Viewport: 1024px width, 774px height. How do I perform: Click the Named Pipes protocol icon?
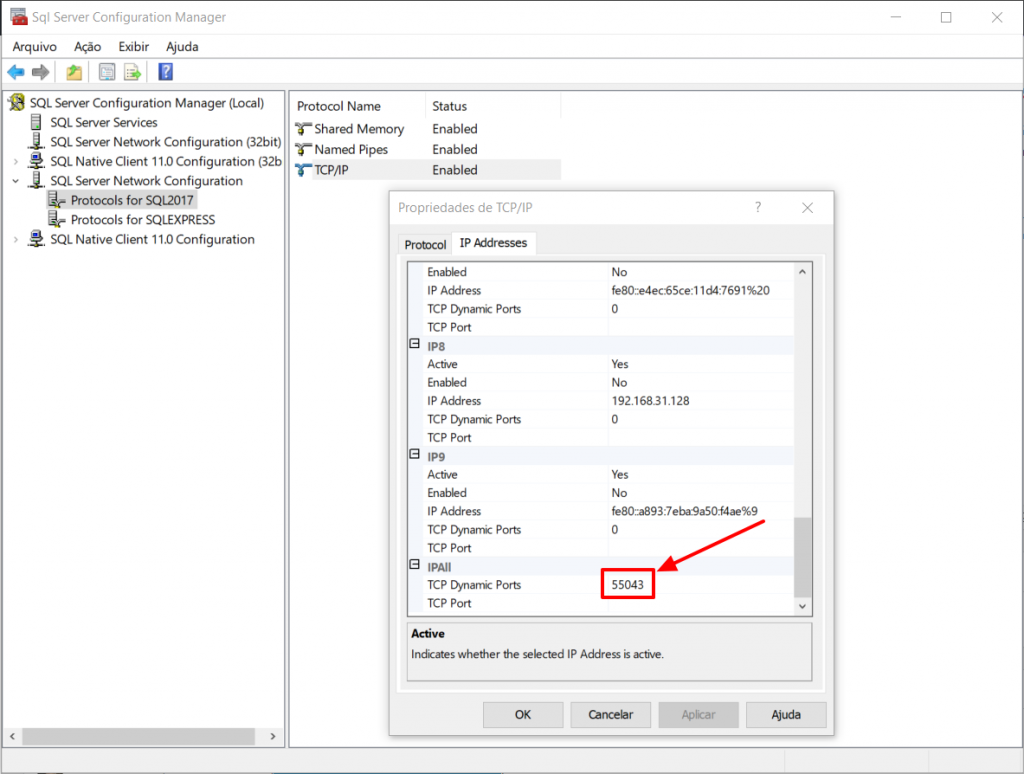(x=303, y=150)
